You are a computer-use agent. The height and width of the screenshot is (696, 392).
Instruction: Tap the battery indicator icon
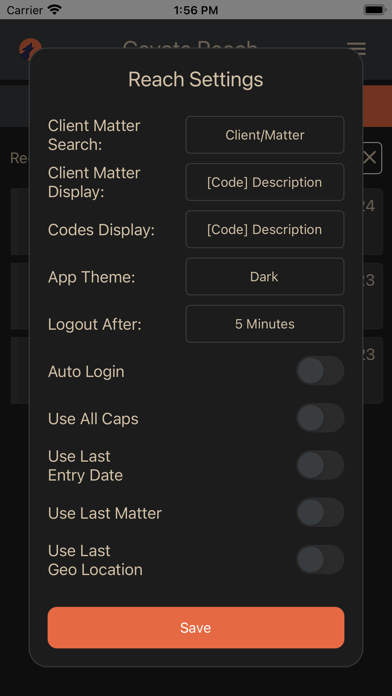(374, 9)
